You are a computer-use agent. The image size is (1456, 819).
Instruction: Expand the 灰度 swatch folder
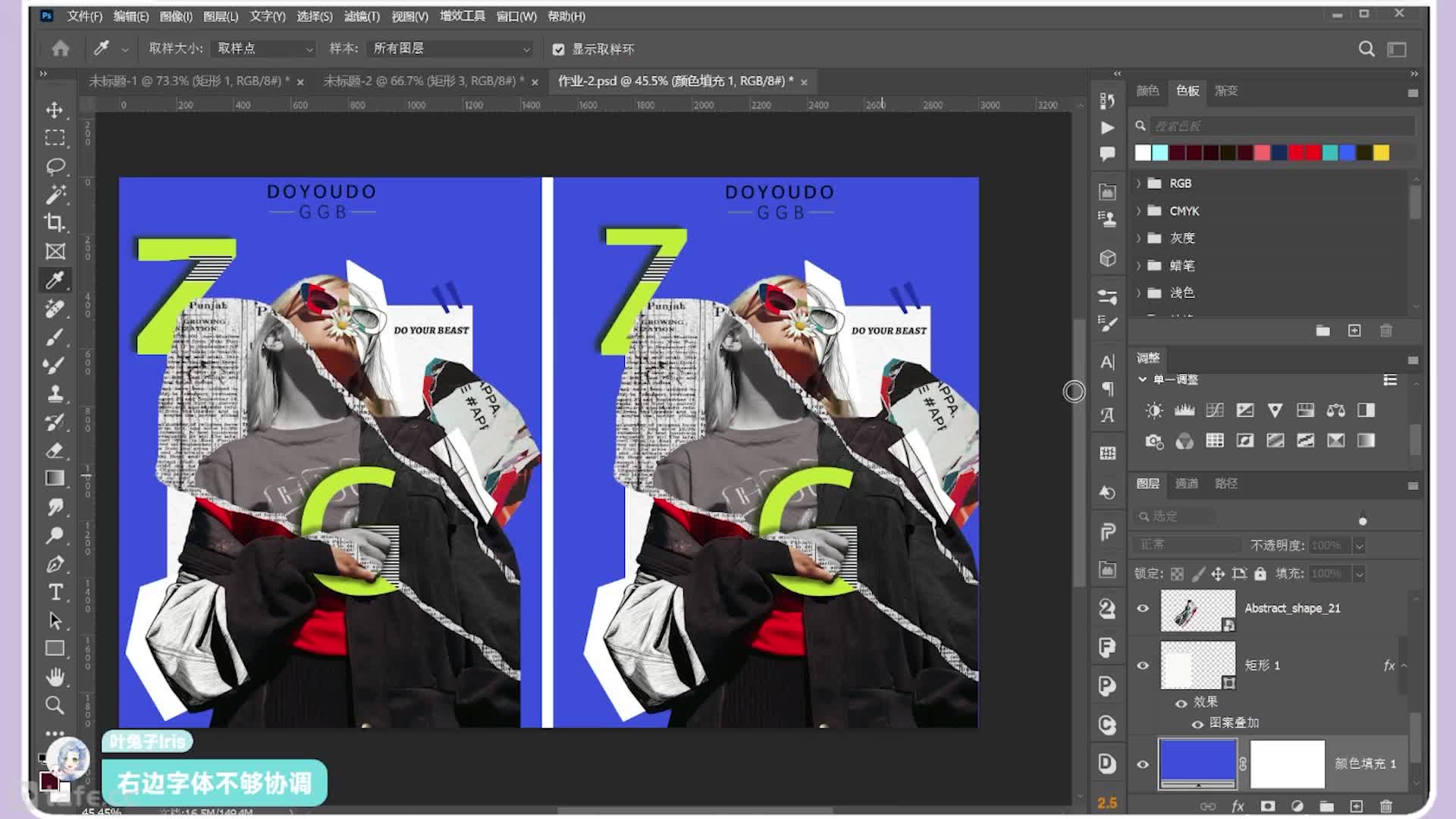(1138, 238)
